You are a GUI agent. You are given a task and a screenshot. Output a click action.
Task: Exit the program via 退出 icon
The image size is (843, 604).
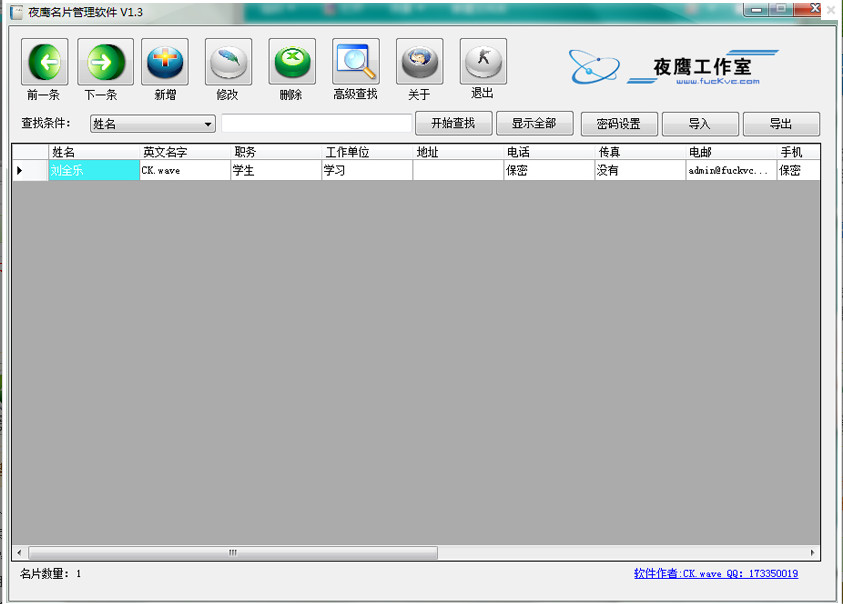483,62
